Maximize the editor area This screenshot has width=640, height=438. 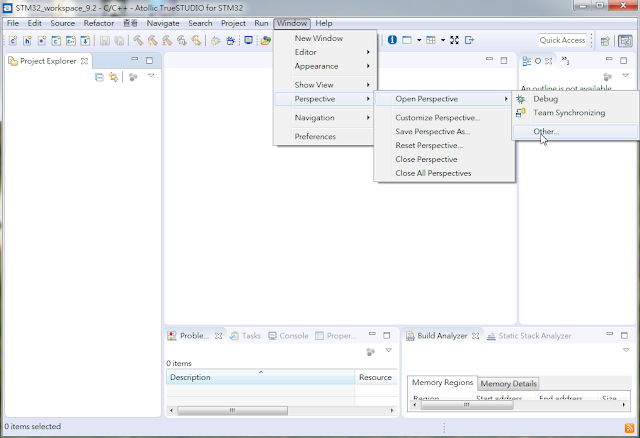click(504, 60)
